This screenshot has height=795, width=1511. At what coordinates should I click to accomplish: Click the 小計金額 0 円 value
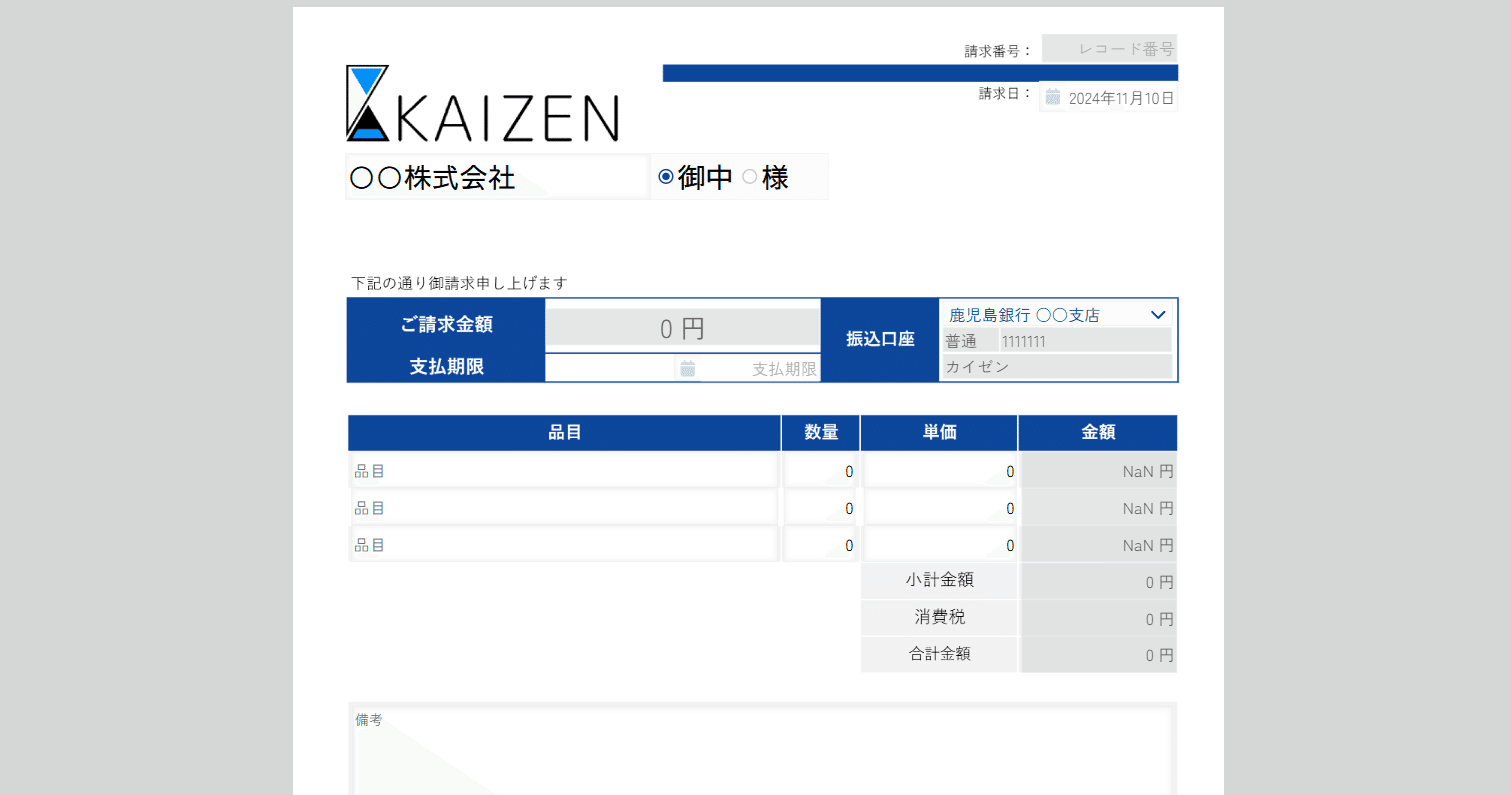point(1098,582)
